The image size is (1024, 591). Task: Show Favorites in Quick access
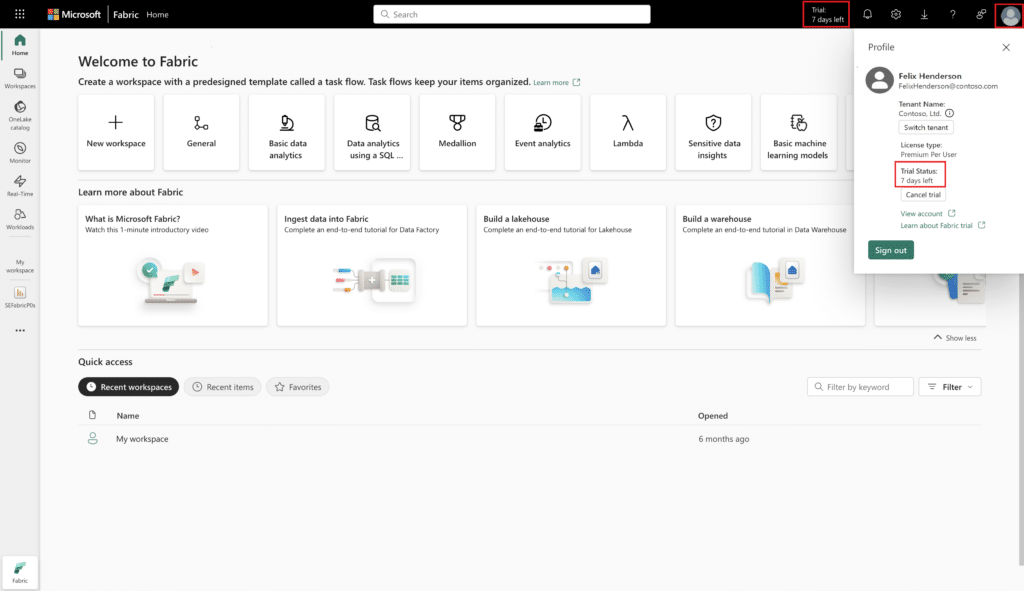tap(297, 386)
